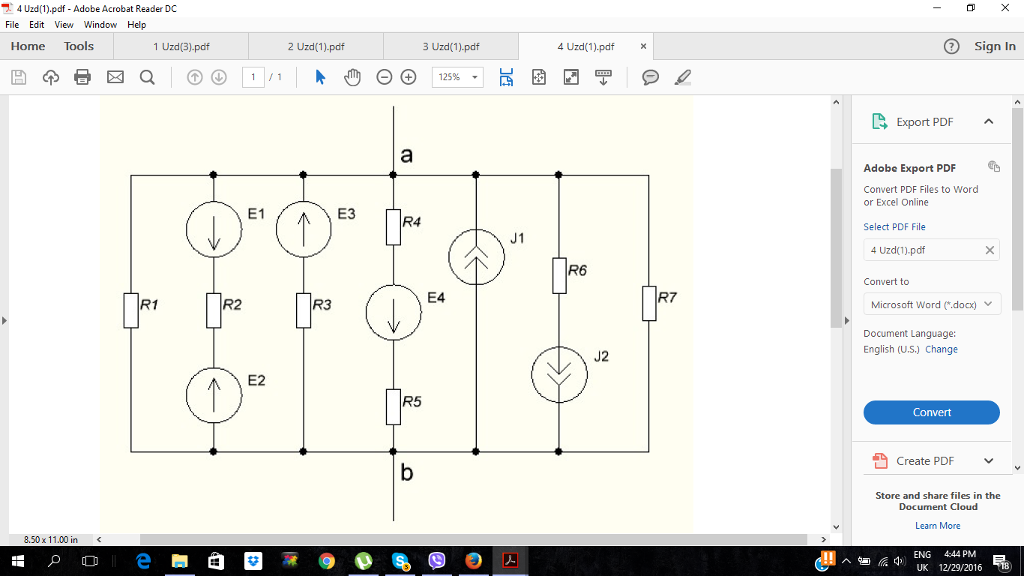Email the PDF as attachment

coord(114,76)
